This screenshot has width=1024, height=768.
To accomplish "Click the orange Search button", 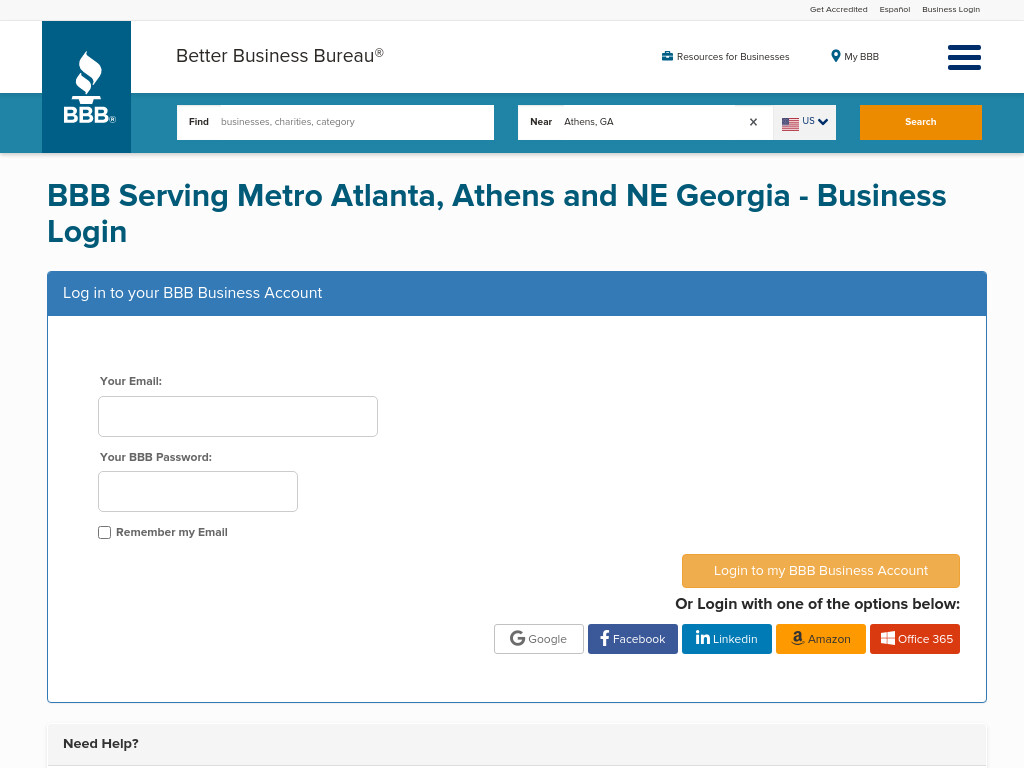I will (x=920, y=122).
